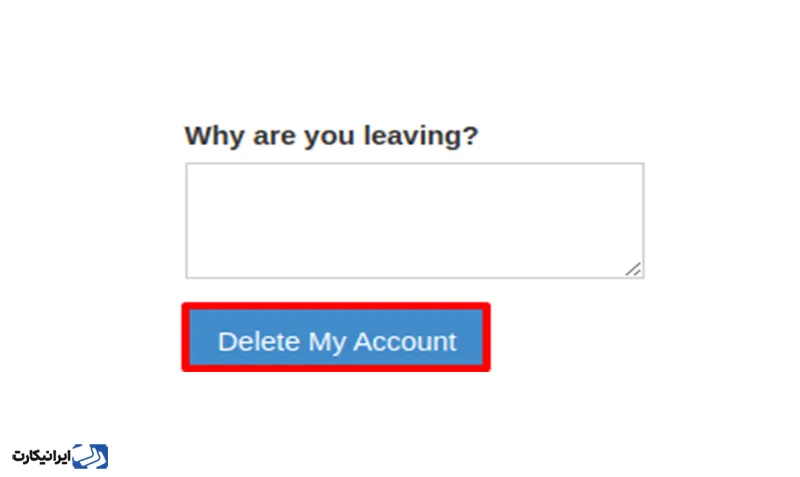The image size is (800, 477).
Task: Click the Iranicart logo icon
Action: click(x=92, y=456)
